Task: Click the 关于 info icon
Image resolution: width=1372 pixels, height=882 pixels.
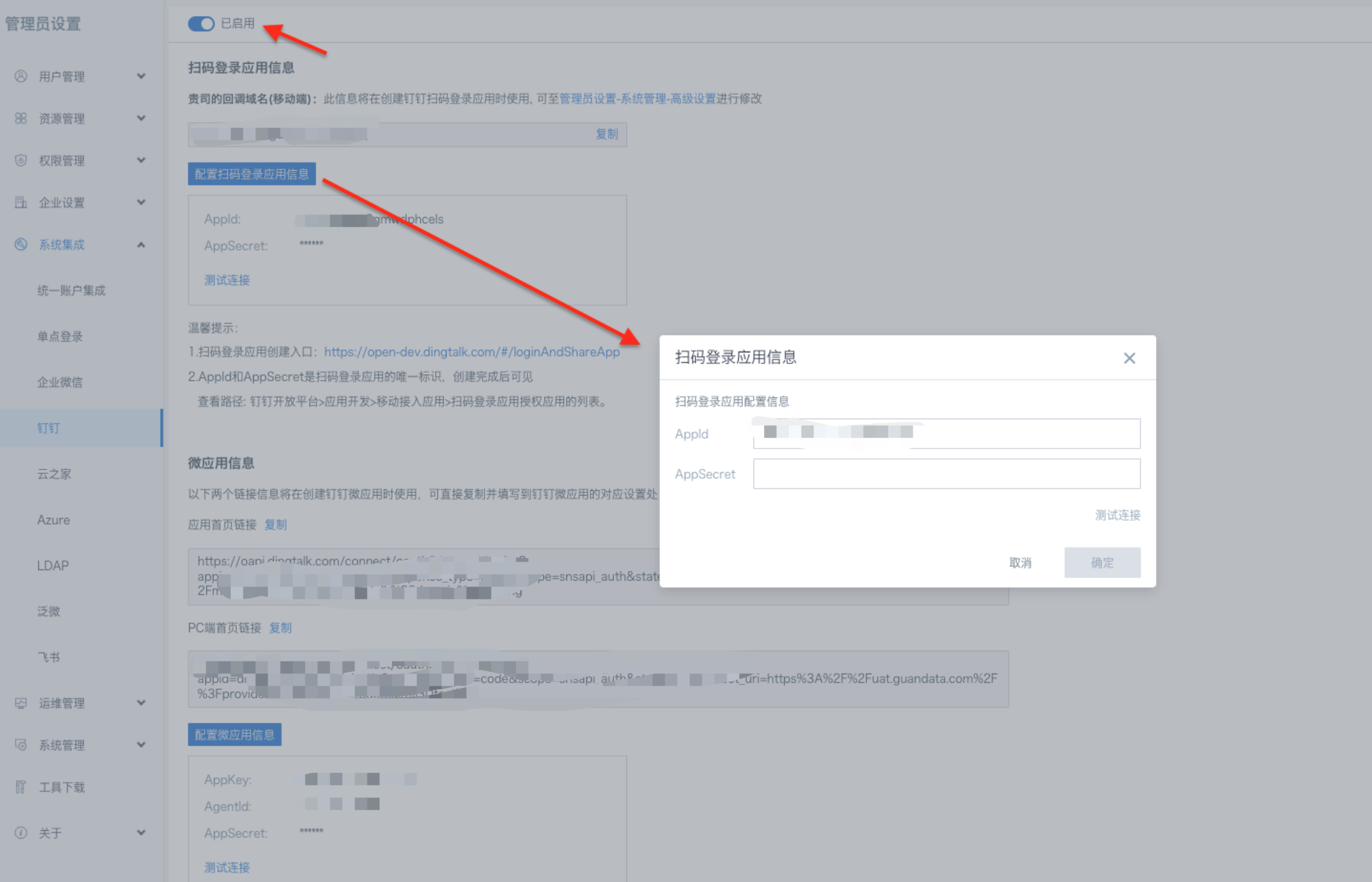Action: tap(21, 833)
